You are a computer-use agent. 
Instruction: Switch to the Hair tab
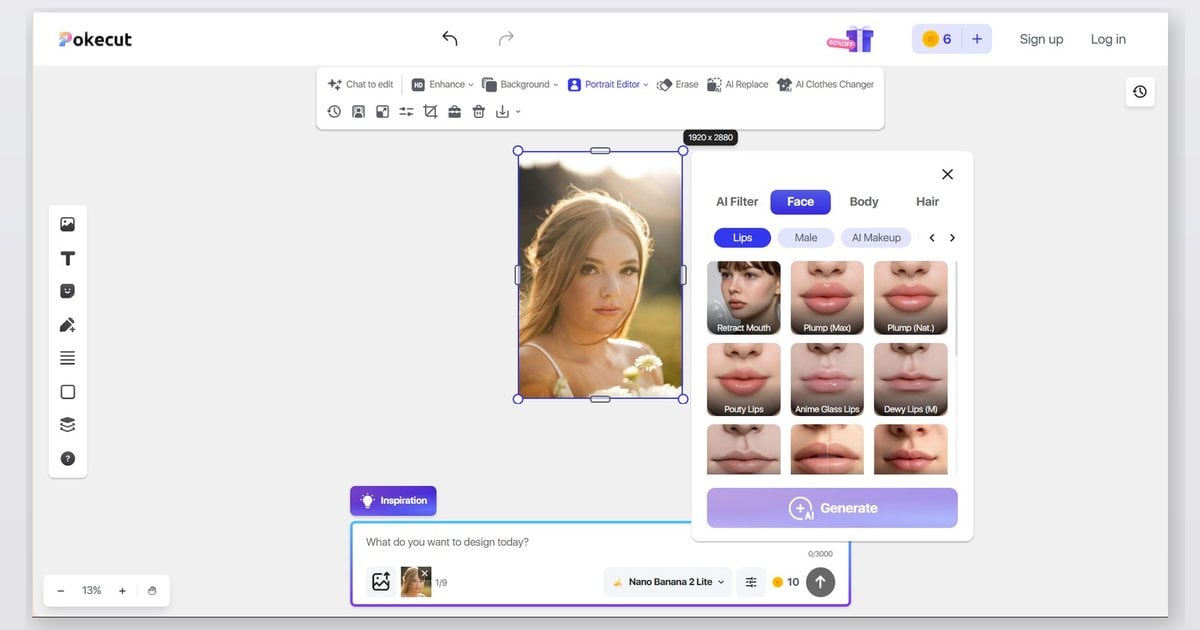(x=928, y=202)
